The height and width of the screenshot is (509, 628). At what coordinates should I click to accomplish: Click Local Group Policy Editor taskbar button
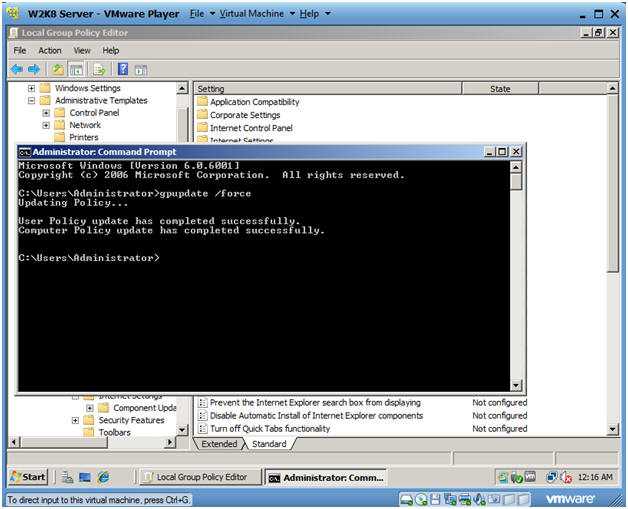199,477
